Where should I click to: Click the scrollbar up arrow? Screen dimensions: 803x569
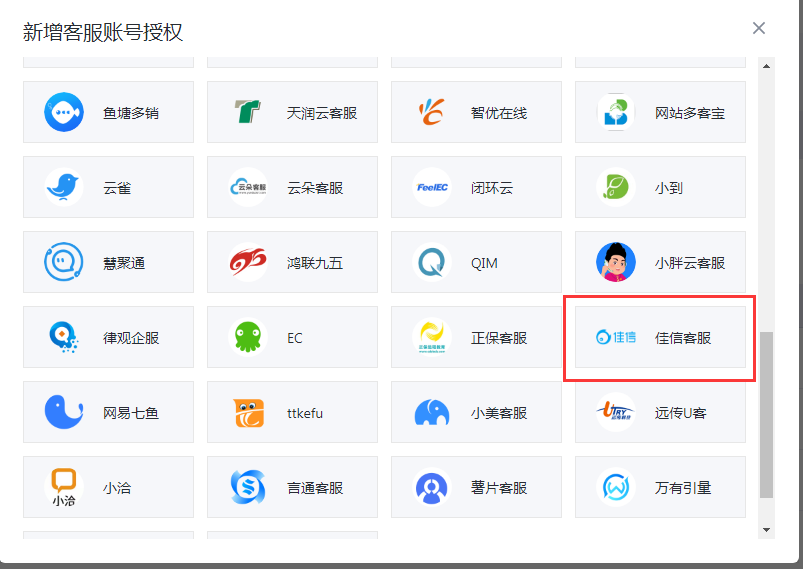point(767,66)
